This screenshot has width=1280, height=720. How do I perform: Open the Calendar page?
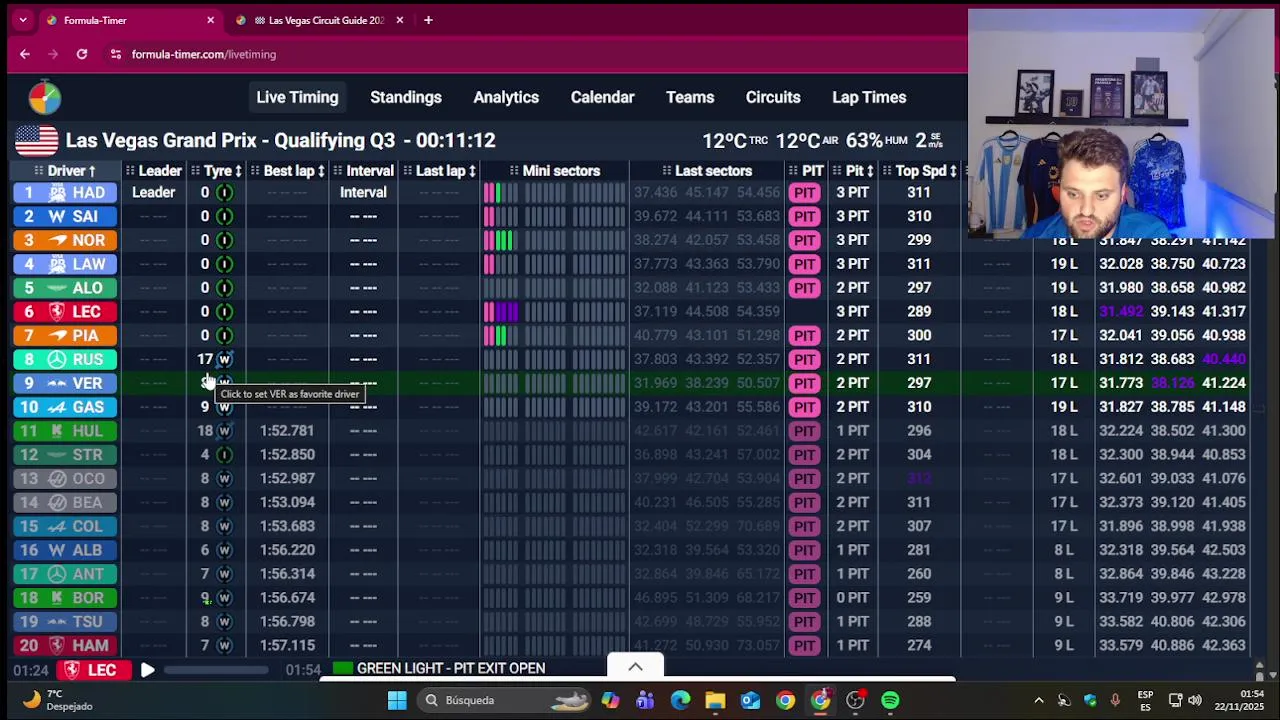(x=602, y=97)
